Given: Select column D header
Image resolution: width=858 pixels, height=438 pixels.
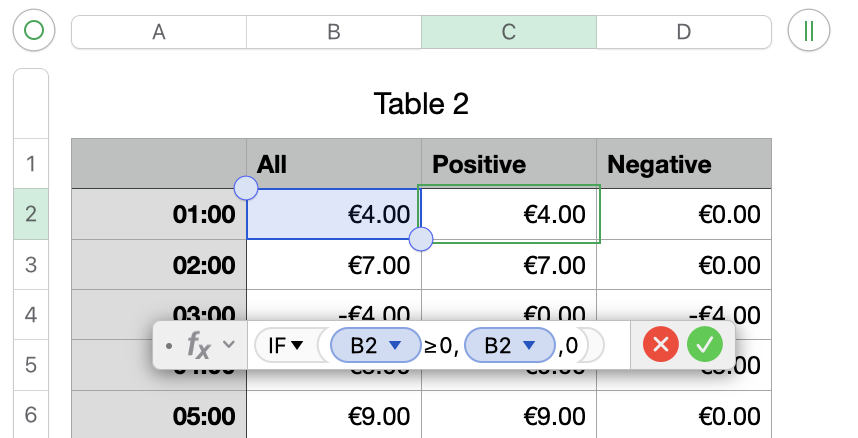Looking at the screenshot, I should click(x=684, y=31).
